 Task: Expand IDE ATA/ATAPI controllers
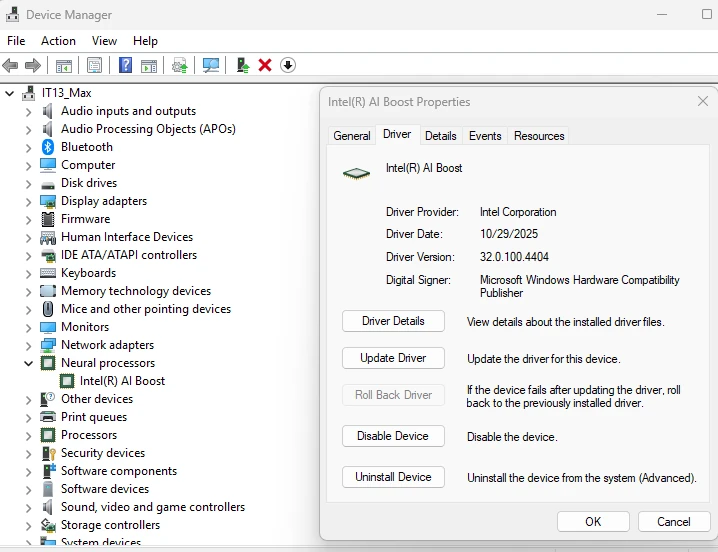click(28, 256)
